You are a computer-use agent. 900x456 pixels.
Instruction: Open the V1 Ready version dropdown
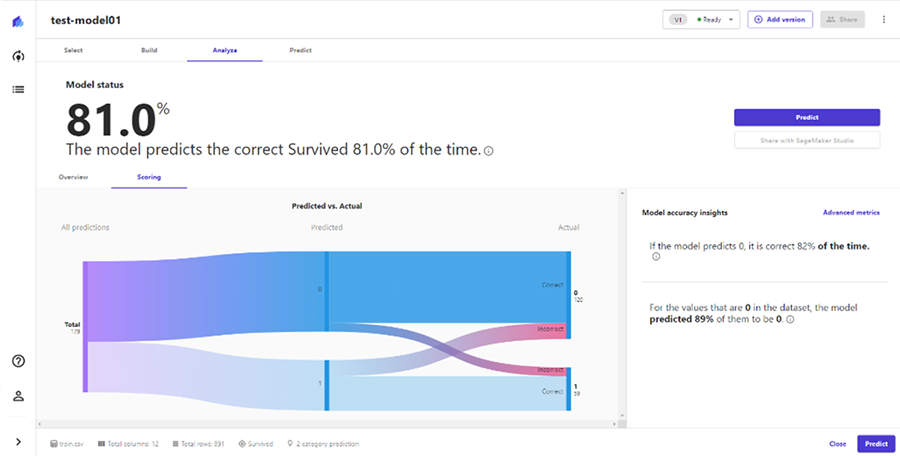coord(701,20)
